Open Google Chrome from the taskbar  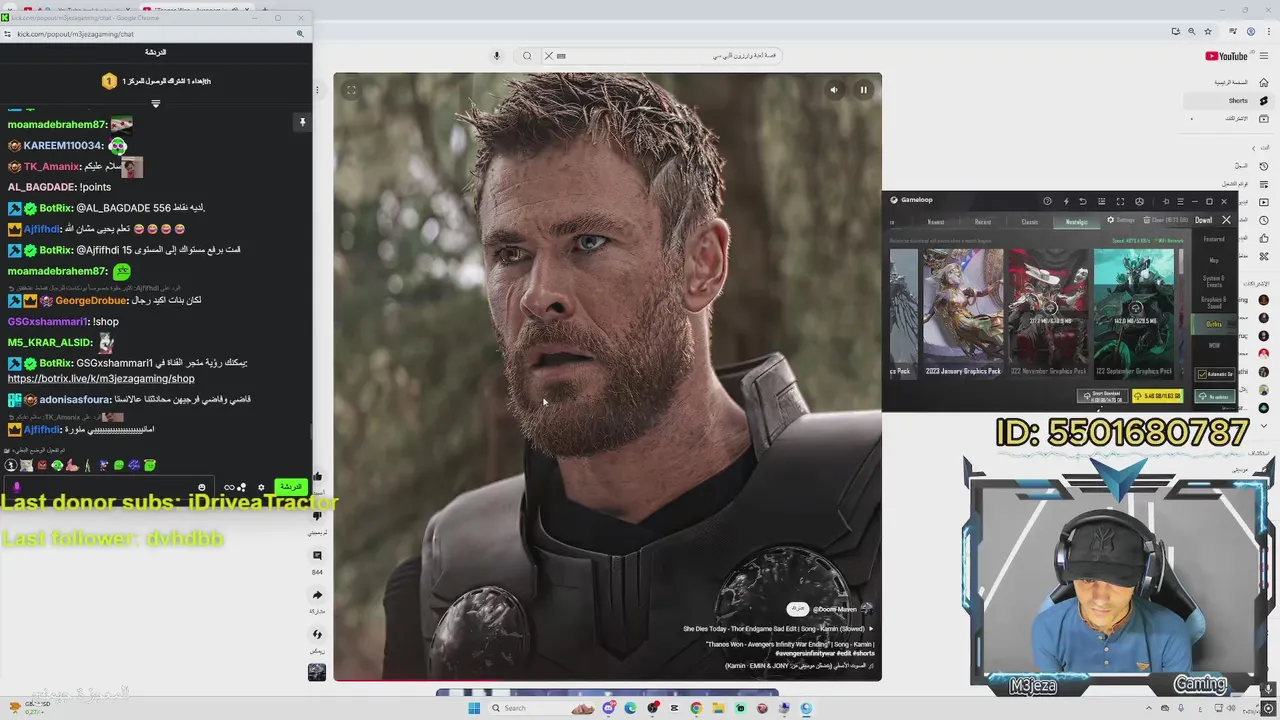click(x=696, y=708)
